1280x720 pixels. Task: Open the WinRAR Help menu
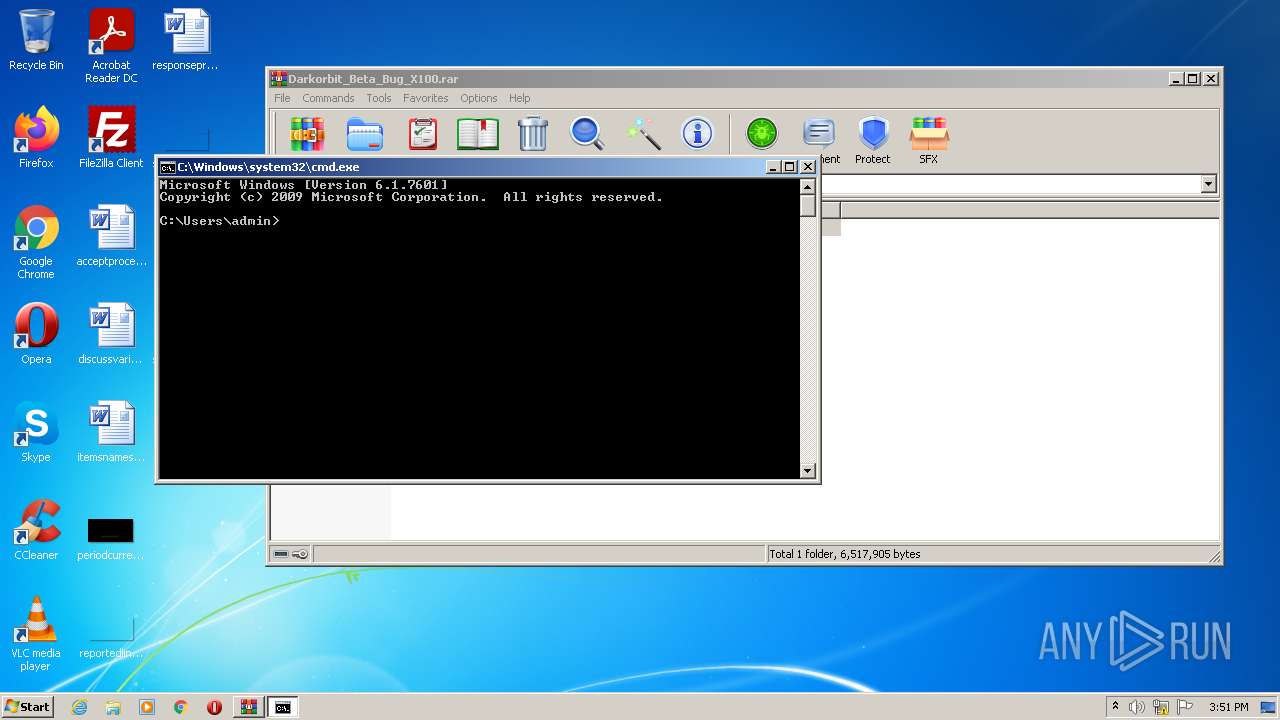coord(519,98)
